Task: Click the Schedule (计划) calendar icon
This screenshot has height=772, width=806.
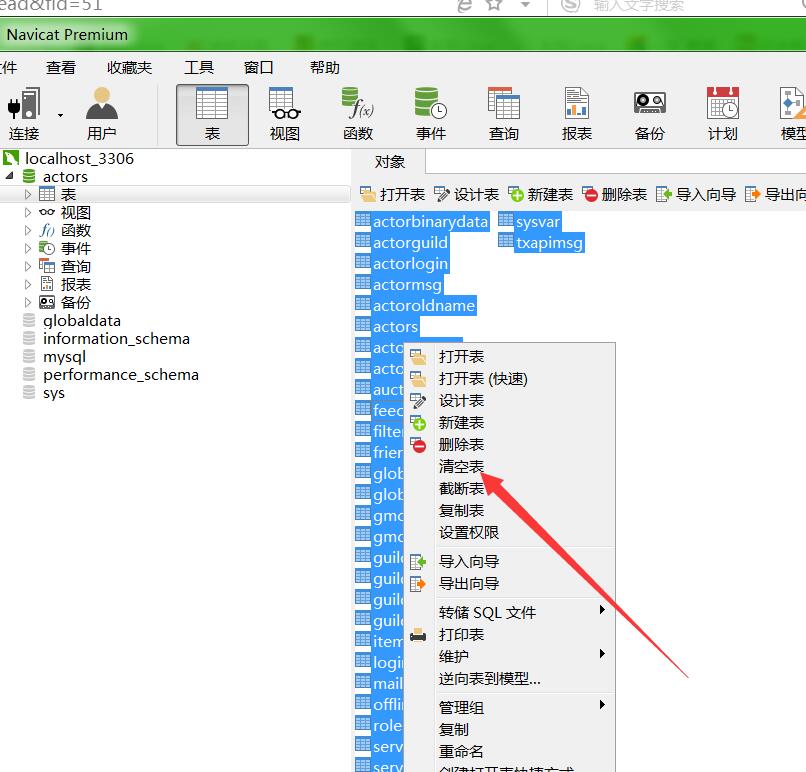Action: coord(723,105)
